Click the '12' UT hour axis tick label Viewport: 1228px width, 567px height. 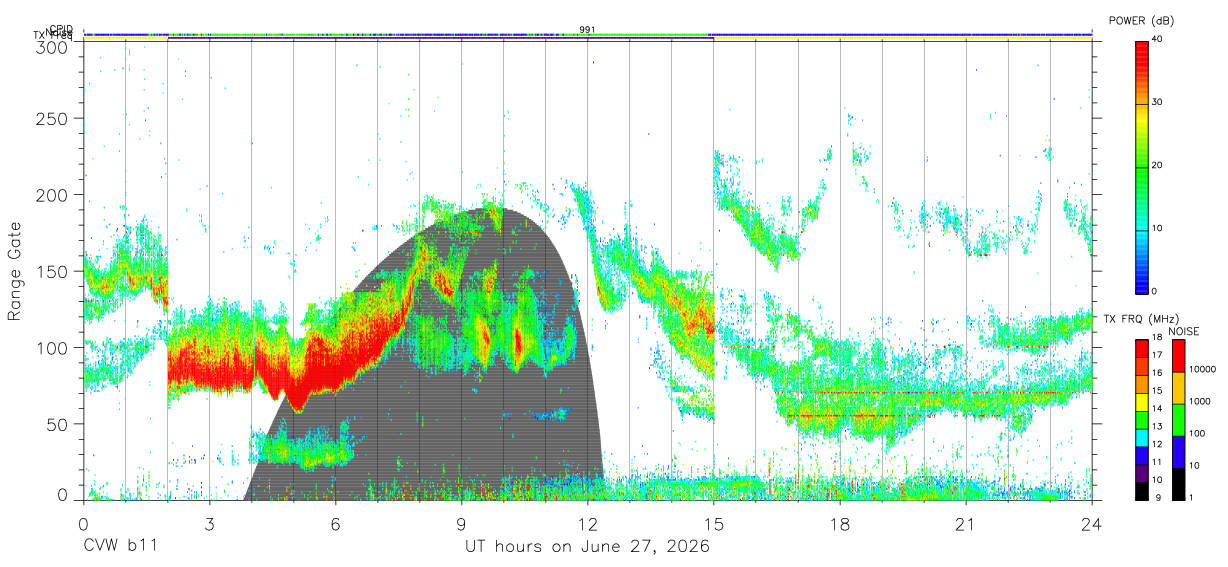[x=588, y=525]
